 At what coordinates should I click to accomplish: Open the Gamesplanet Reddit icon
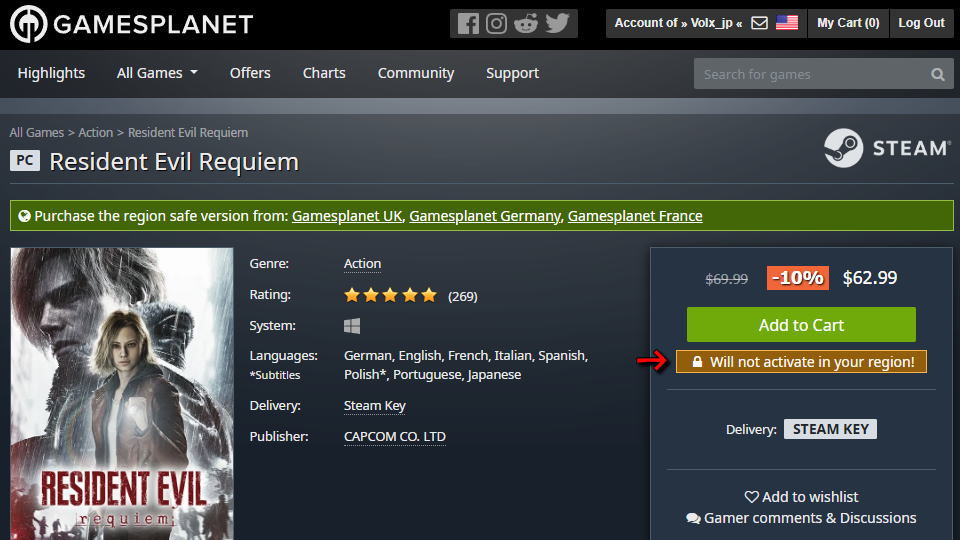(x=526, y=23)
